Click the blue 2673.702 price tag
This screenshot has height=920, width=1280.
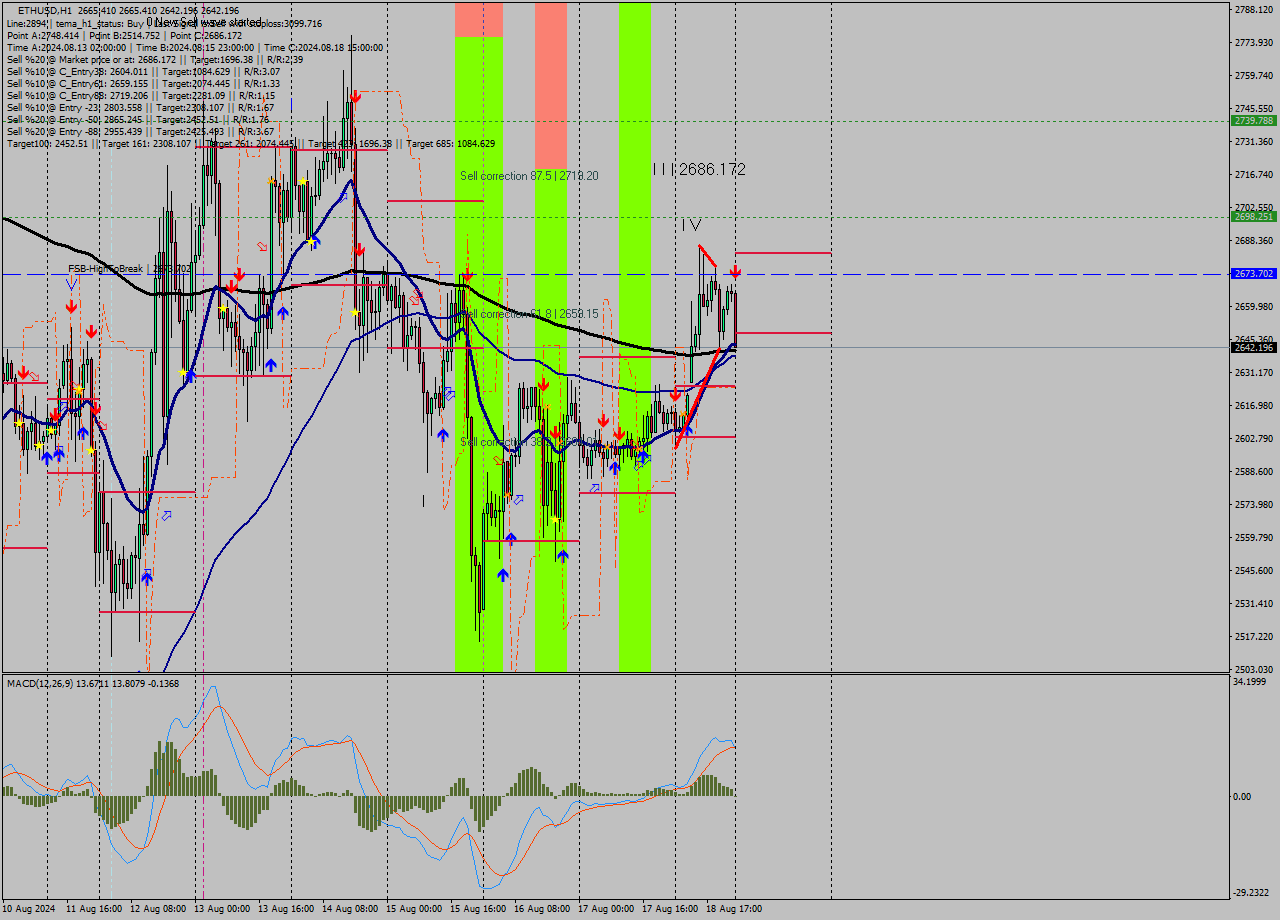pyautogui.click(x=1254, y=273)
